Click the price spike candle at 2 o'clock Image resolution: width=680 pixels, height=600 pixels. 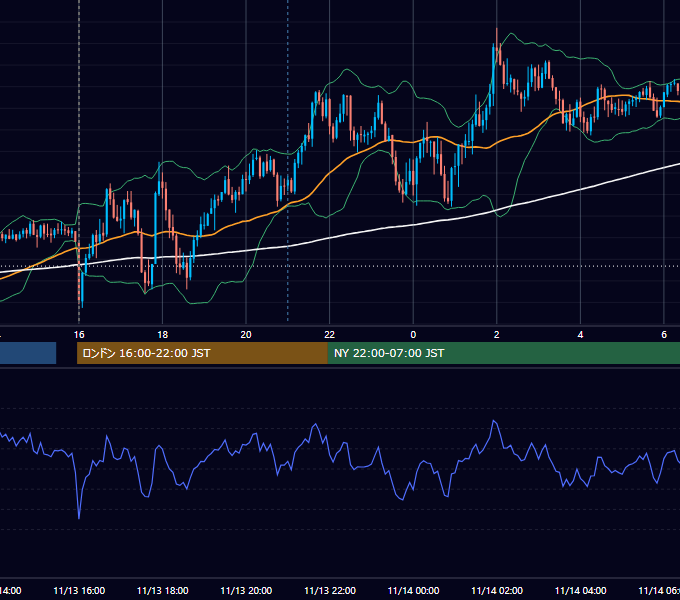497,48
